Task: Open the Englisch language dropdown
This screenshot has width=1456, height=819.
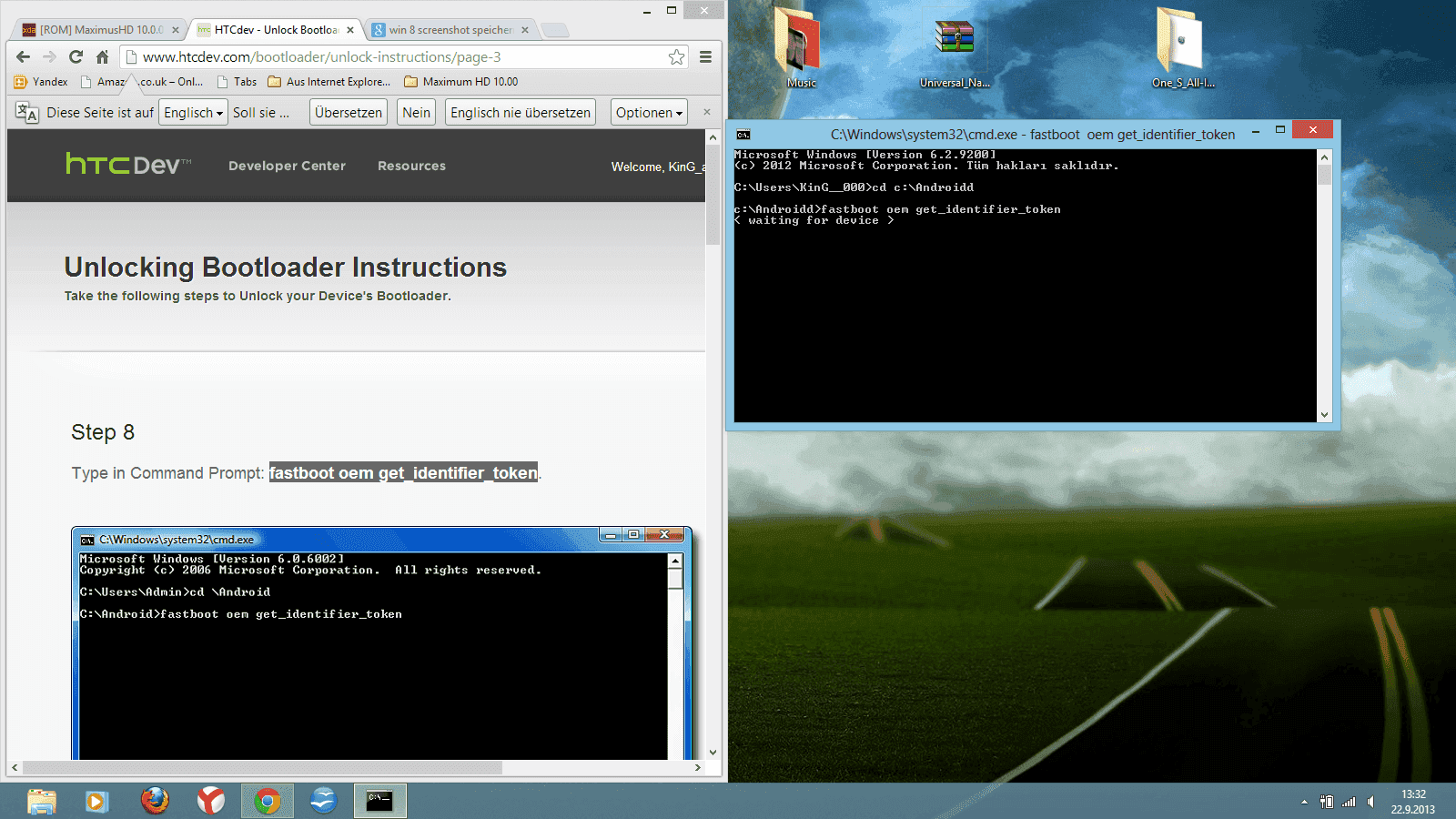Action: coord(193,113)
